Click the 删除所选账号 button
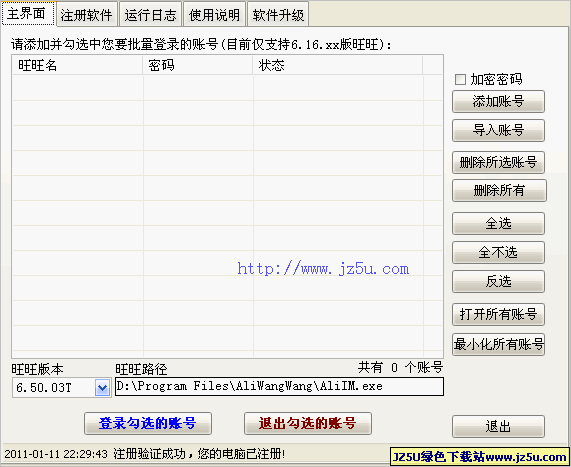 [498, 162]
